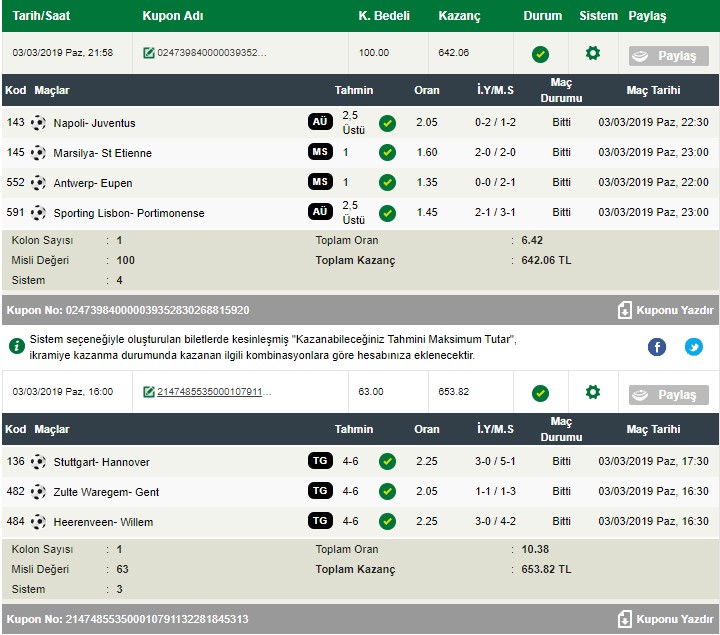Click the Durum column header
Screen dimensions: 720x635
coord(542,16)
